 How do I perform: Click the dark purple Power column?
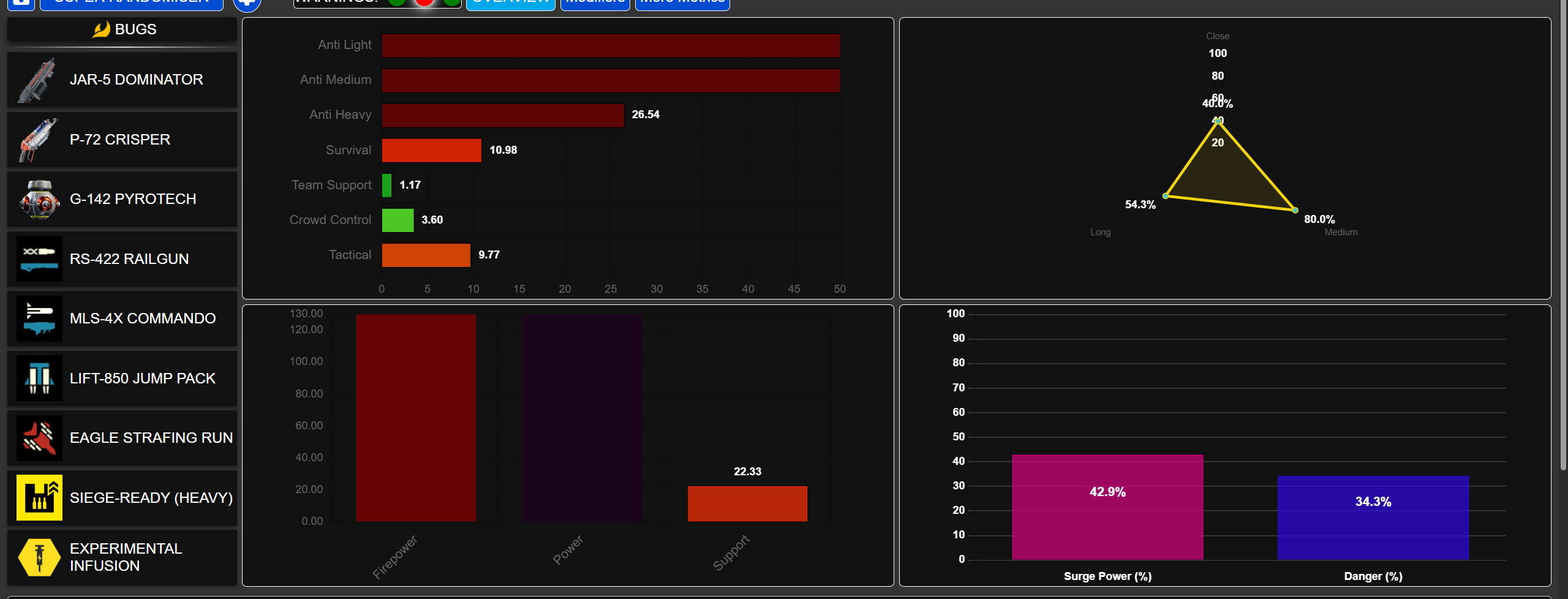[x=582, y=418]
